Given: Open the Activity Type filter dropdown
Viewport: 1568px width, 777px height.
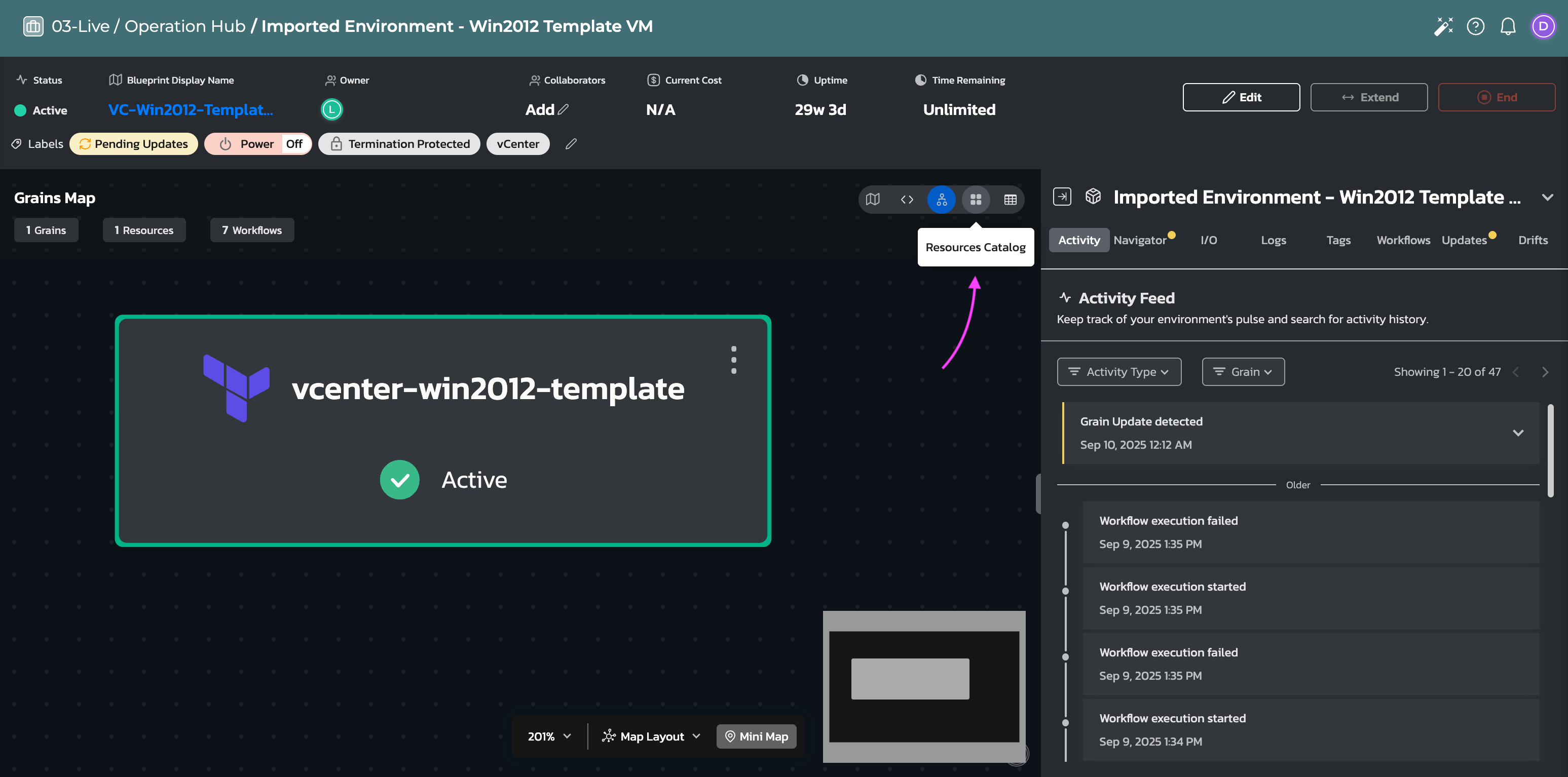Looking at the screenshot, I should tap(1119, 372).
